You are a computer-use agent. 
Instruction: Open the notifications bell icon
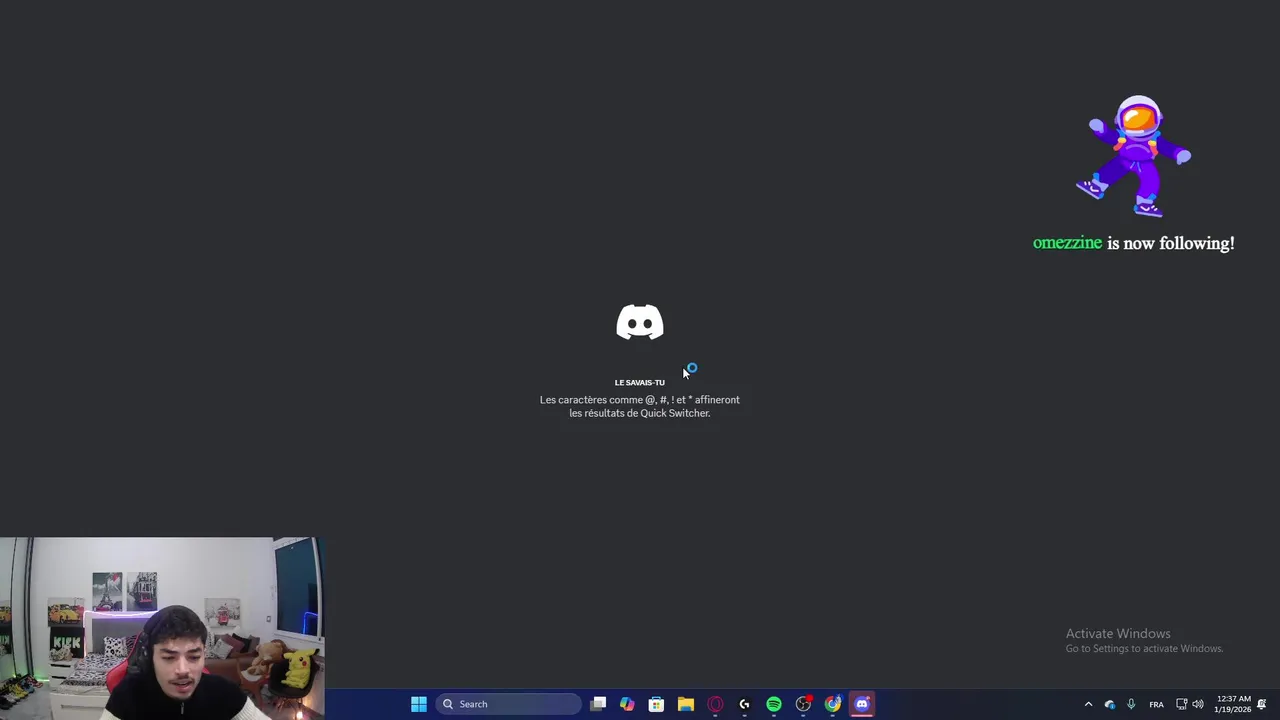pos(1262,704)
